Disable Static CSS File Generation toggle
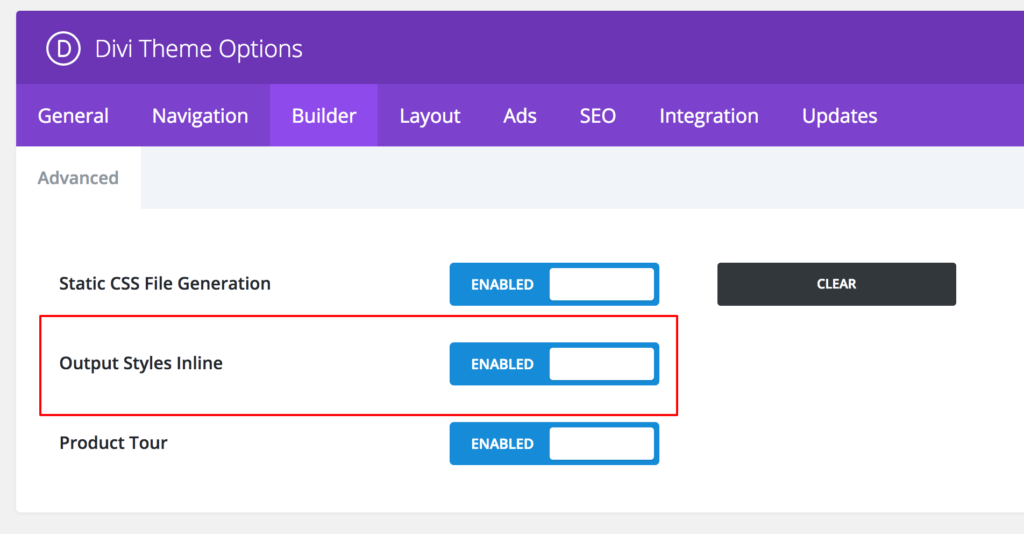The height and width of the screenshot is (534, 1024). (554, 284)
